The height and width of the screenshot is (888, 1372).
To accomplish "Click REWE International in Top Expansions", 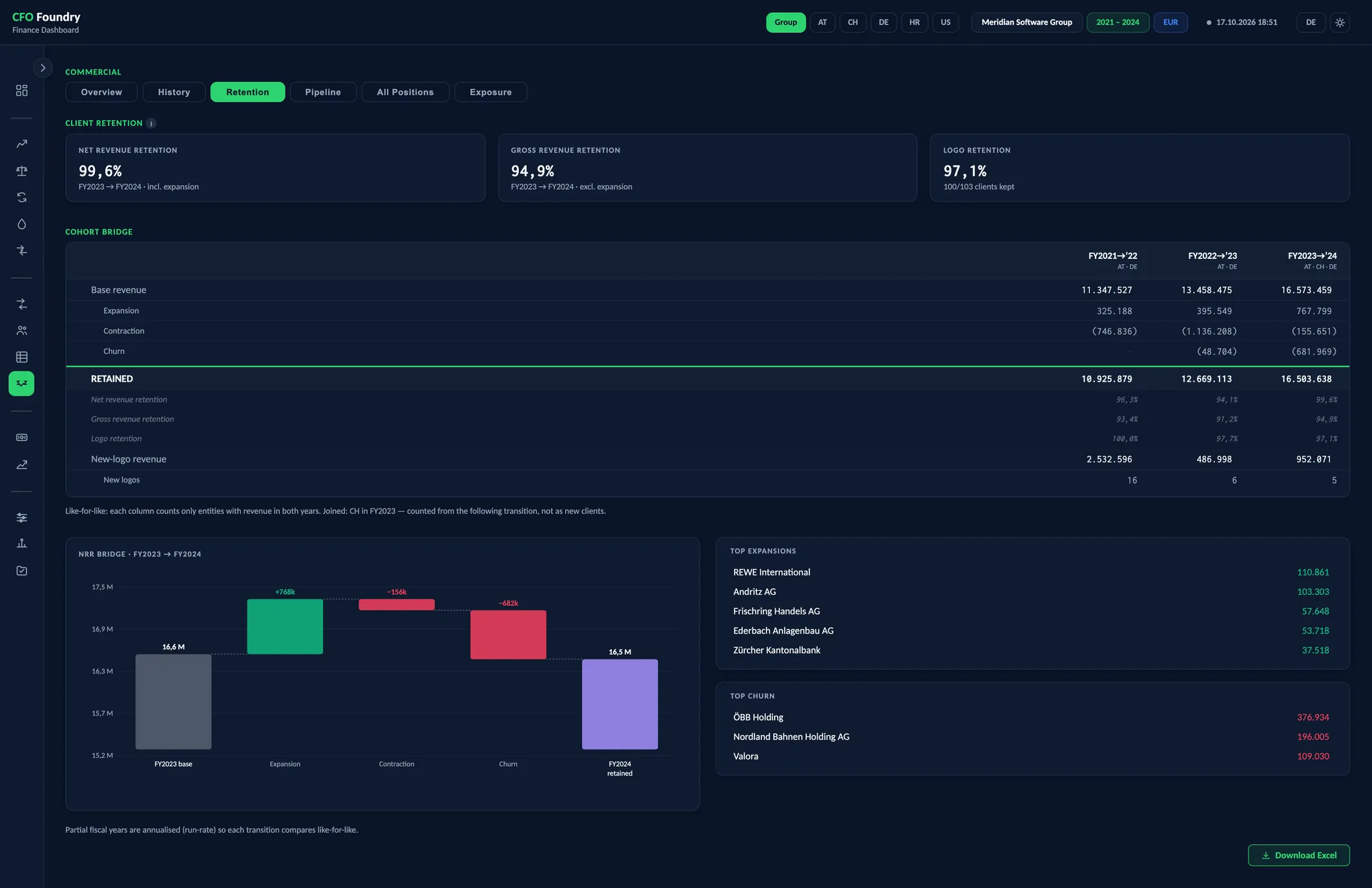I will coord(771,572).
